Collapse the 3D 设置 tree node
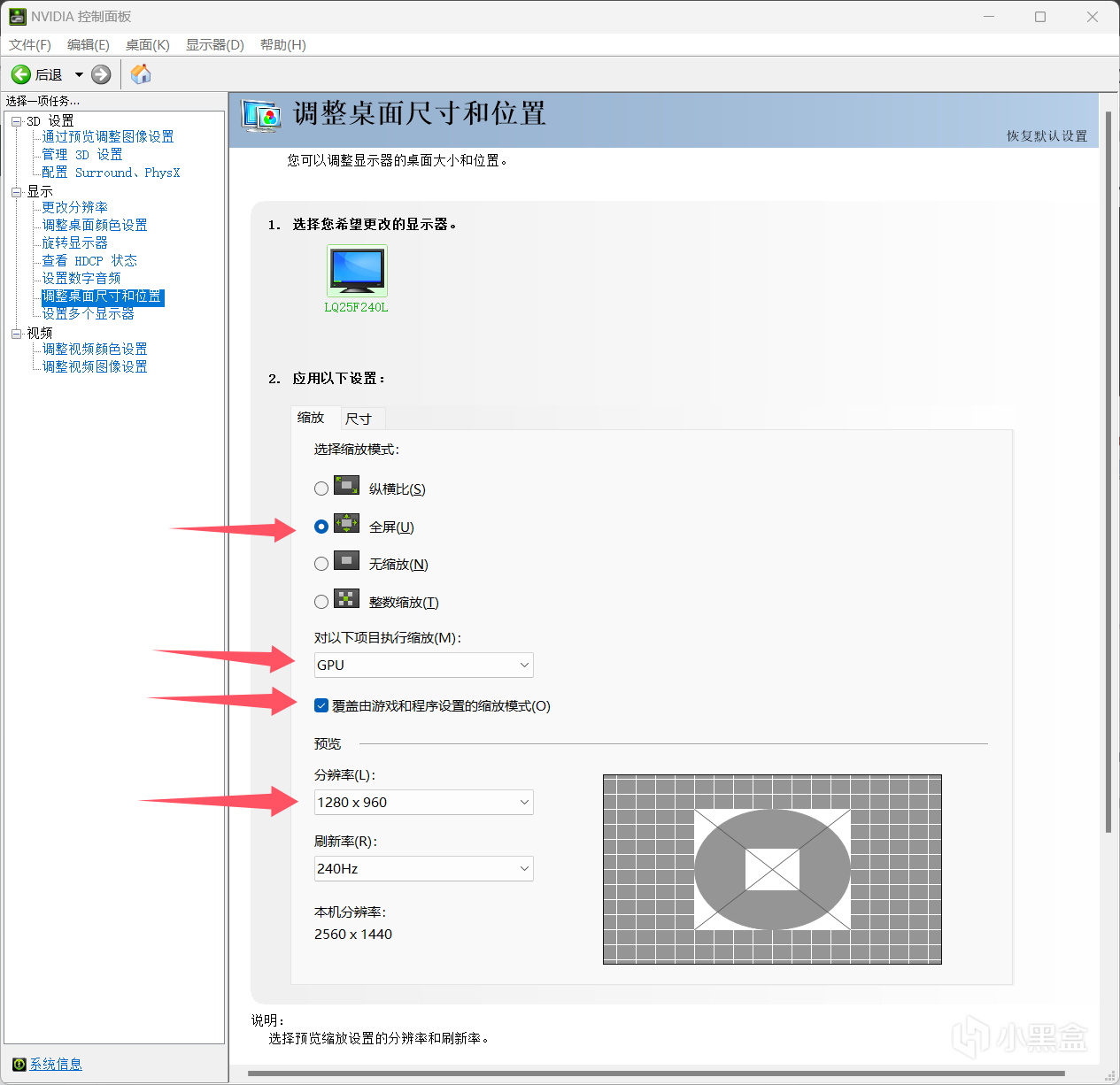This screenshot has height=1085, width=1120. click(16, 121)
